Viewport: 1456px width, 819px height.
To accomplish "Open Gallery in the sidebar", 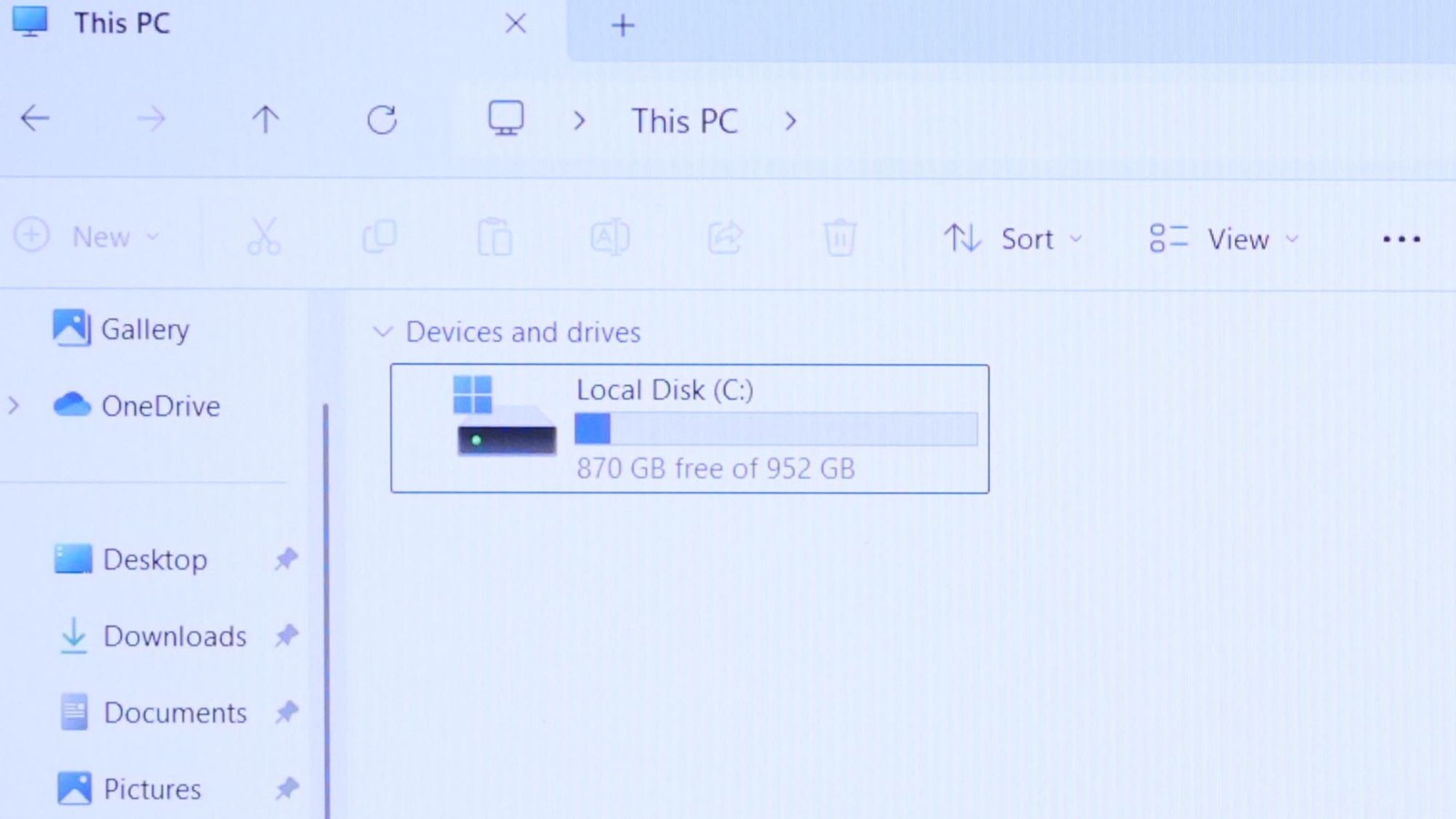I will coord(121,329).
